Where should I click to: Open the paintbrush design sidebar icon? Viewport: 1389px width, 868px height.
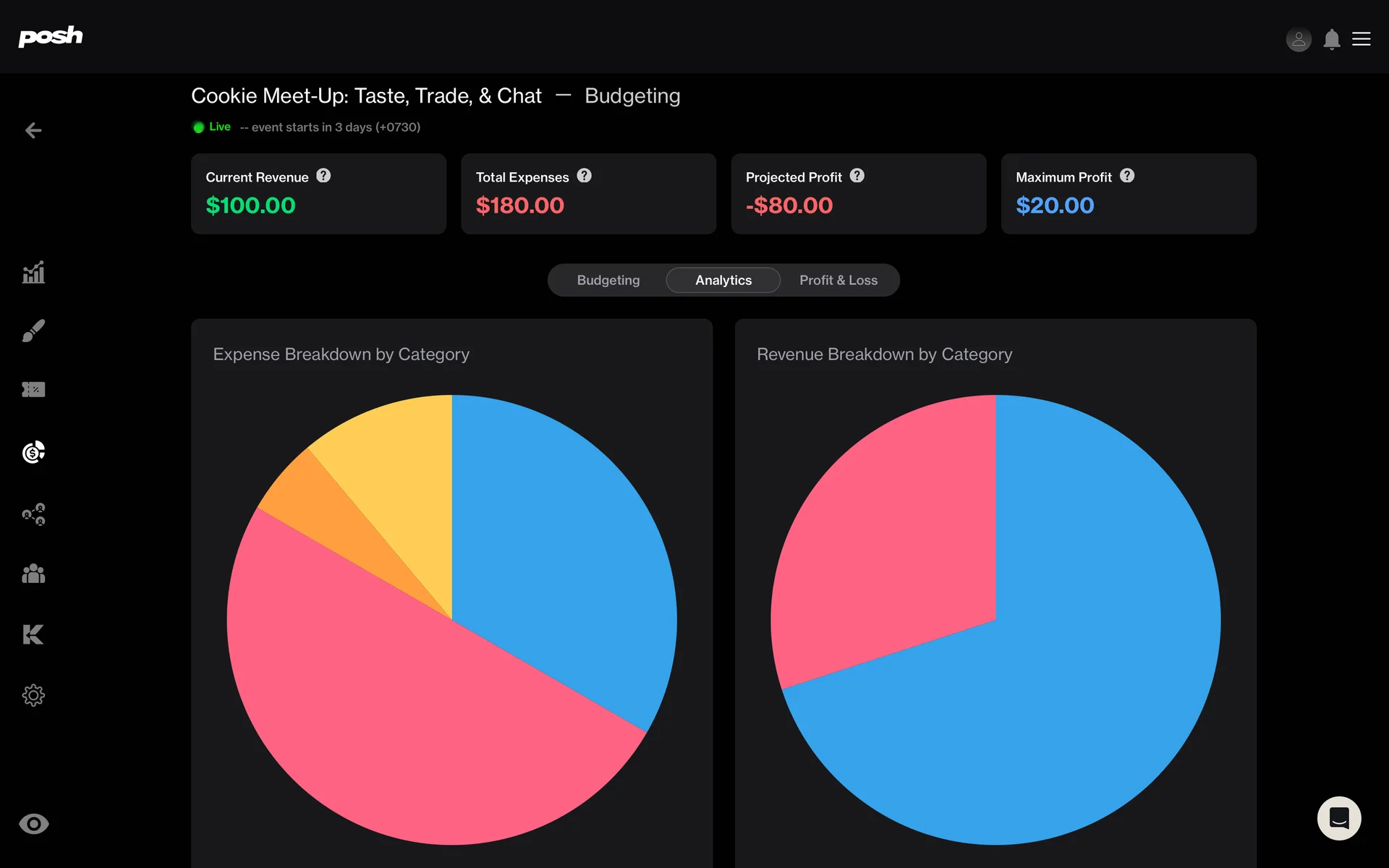[x=33, y=331]
